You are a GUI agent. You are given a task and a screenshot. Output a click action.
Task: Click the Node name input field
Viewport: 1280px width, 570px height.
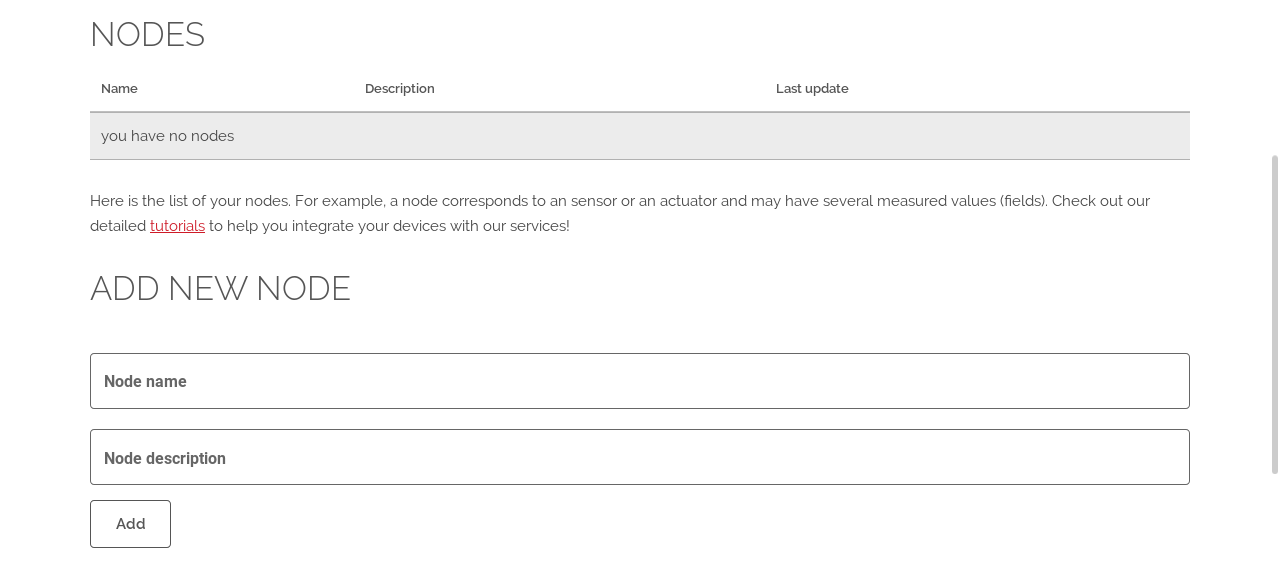(x=640, y=381)
